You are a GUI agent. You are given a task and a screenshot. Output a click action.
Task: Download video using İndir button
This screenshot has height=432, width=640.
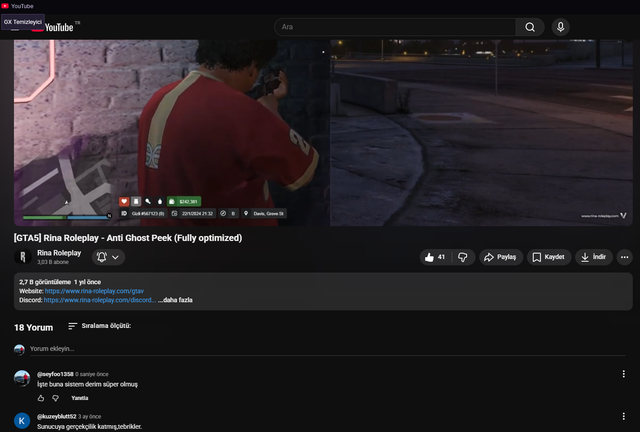593,257
